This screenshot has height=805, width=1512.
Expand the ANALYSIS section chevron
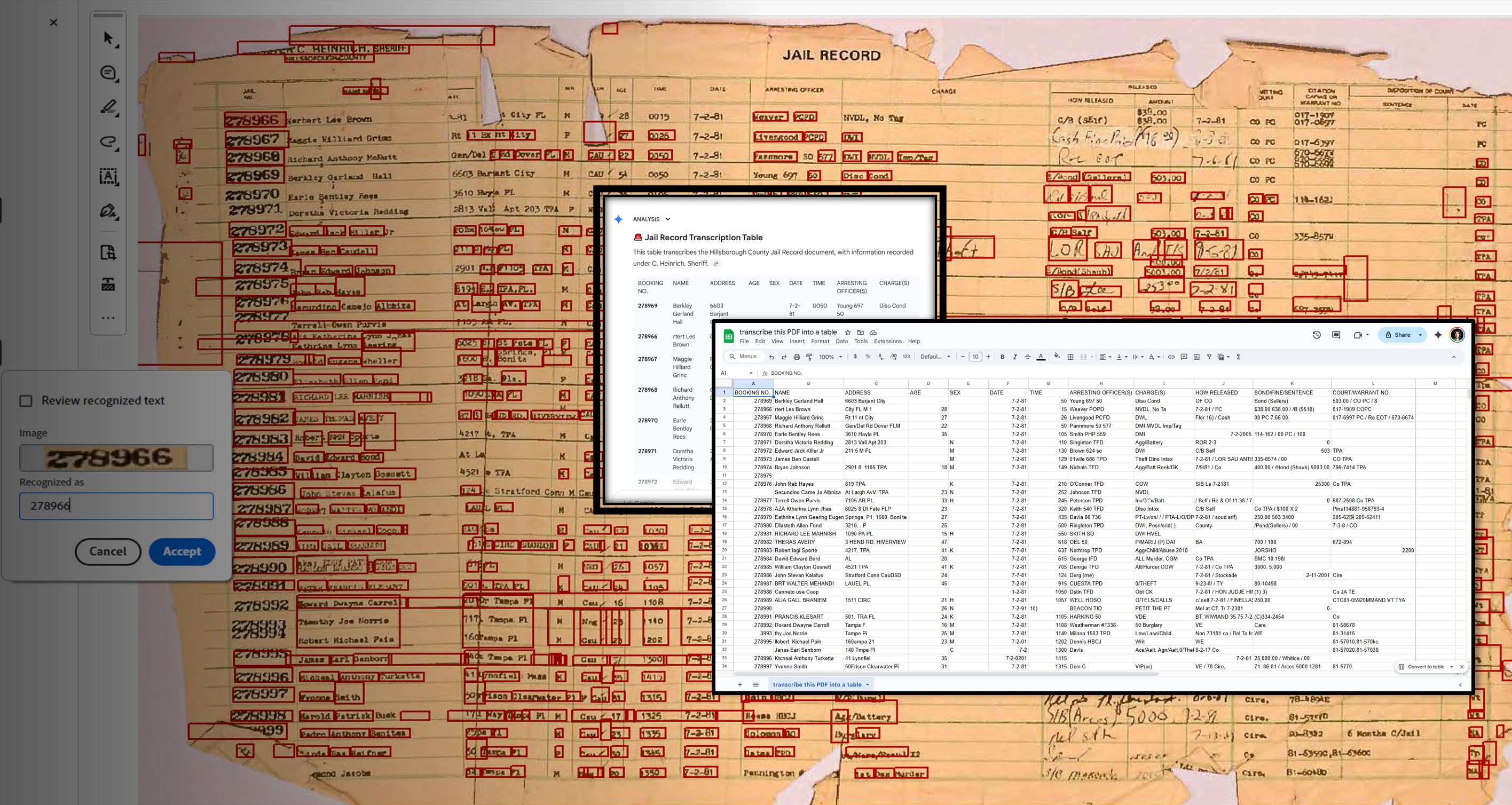click(667, 219)
